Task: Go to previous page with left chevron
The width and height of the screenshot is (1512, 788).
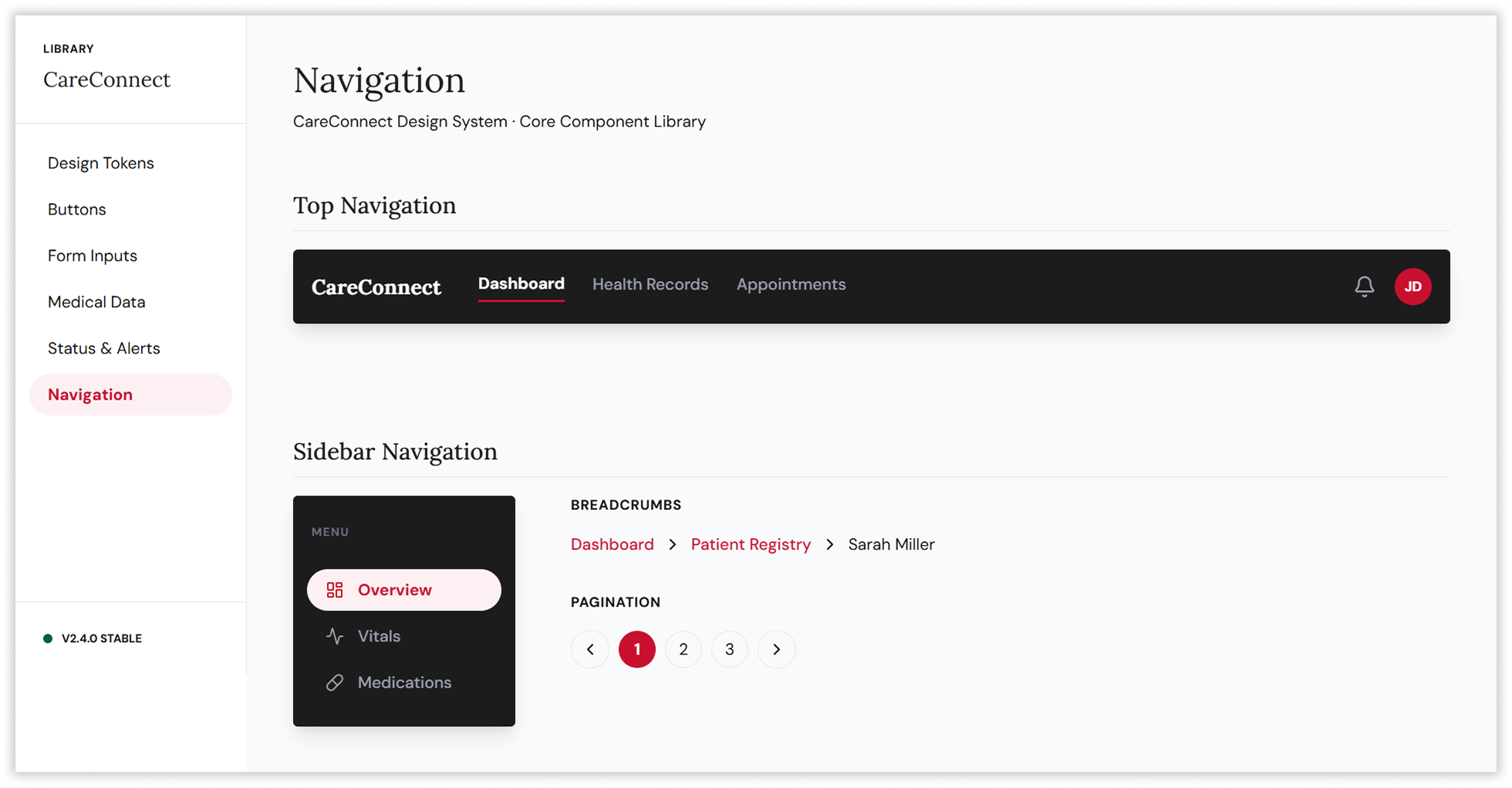Action: [590, 649]
